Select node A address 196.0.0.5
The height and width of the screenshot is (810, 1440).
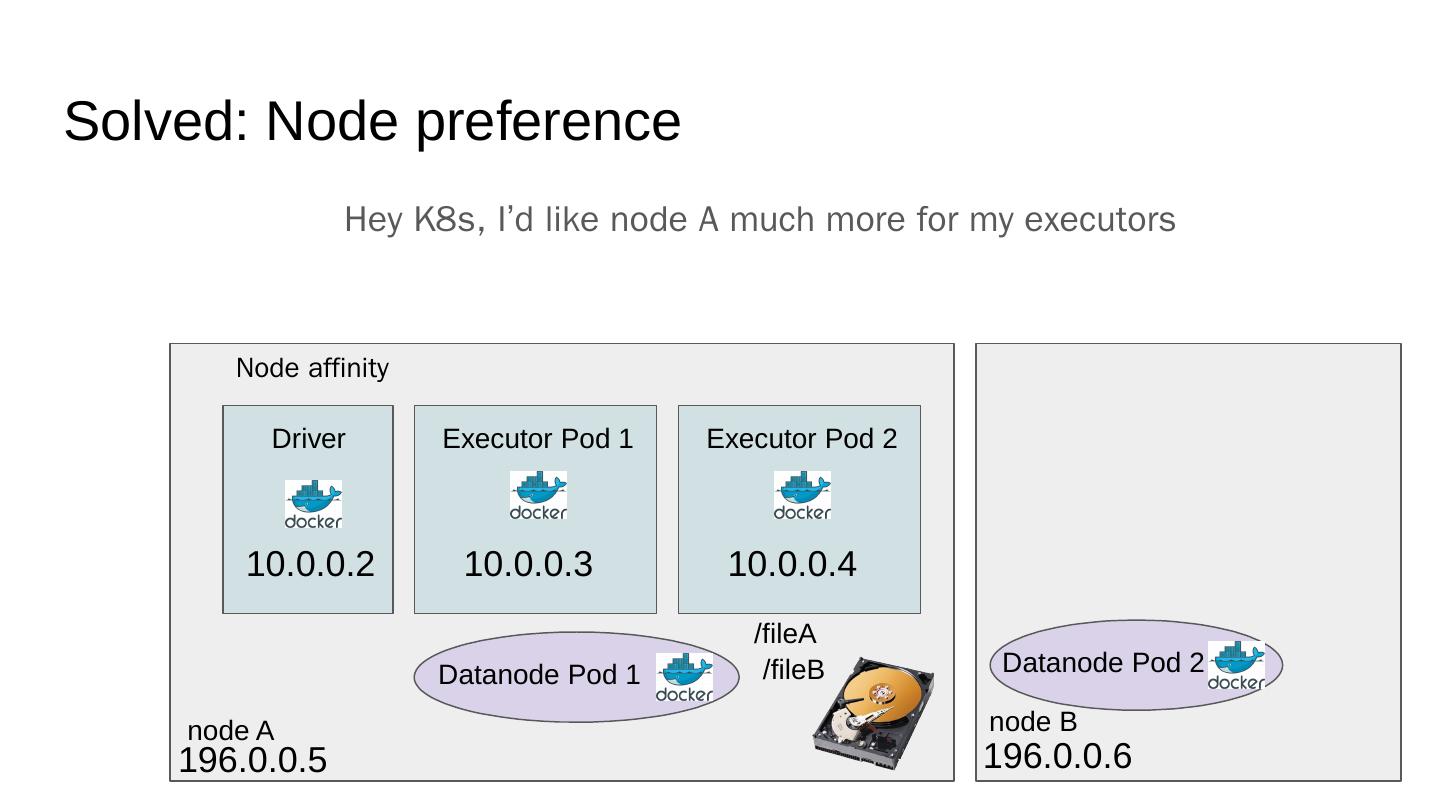[253, 761]
